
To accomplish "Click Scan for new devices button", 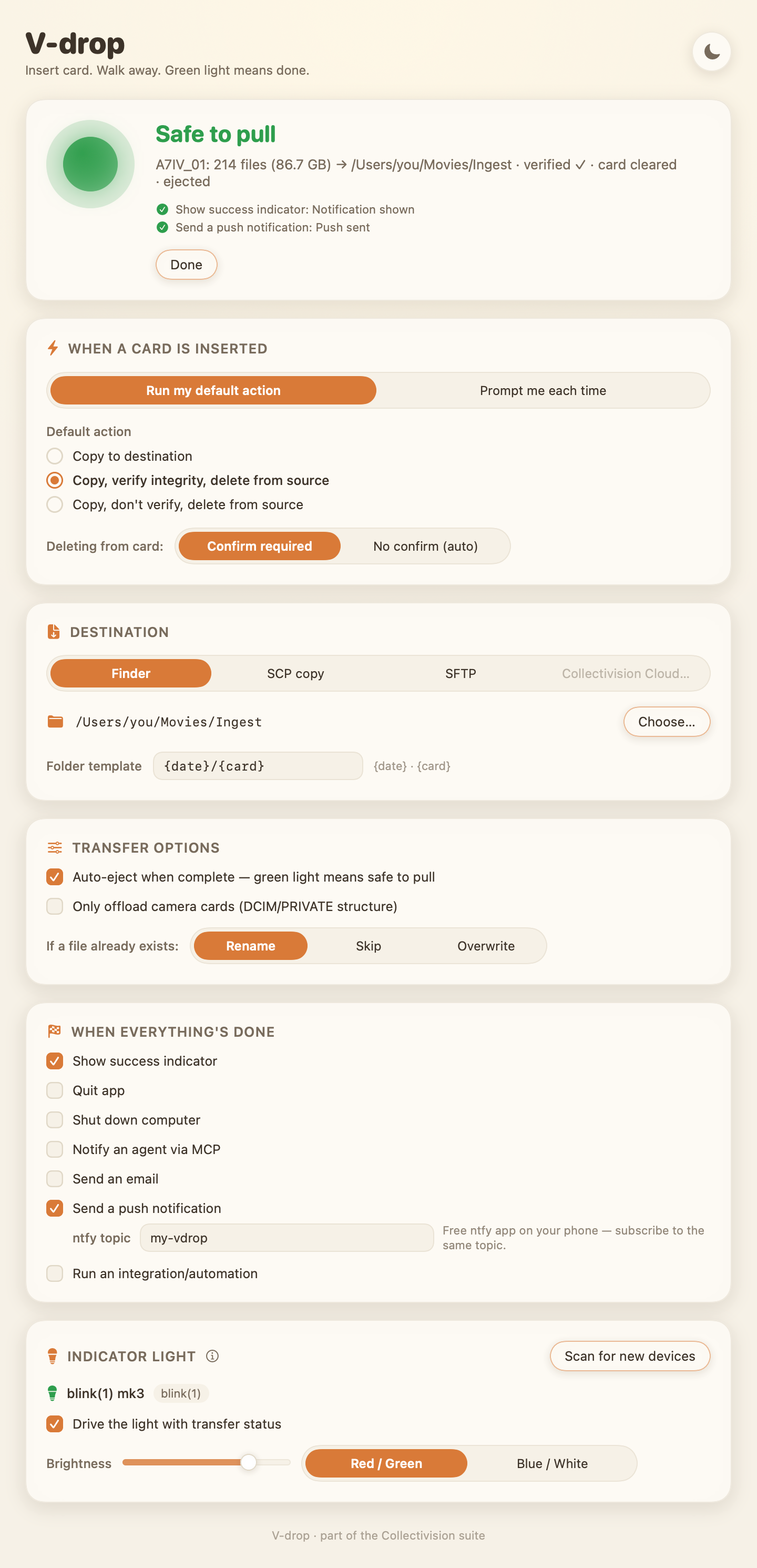I will tap(630, 1356).
